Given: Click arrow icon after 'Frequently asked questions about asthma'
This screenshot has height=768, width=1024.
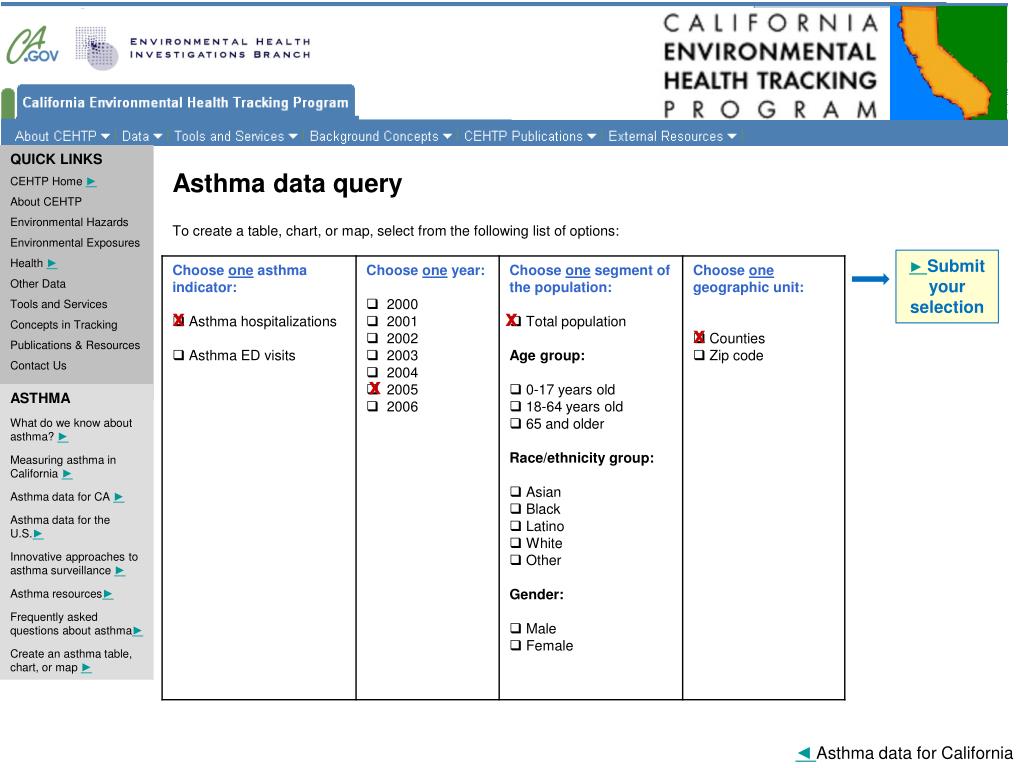Looking at the screenshot, I should pyautogui.click(x=138, y=632).
